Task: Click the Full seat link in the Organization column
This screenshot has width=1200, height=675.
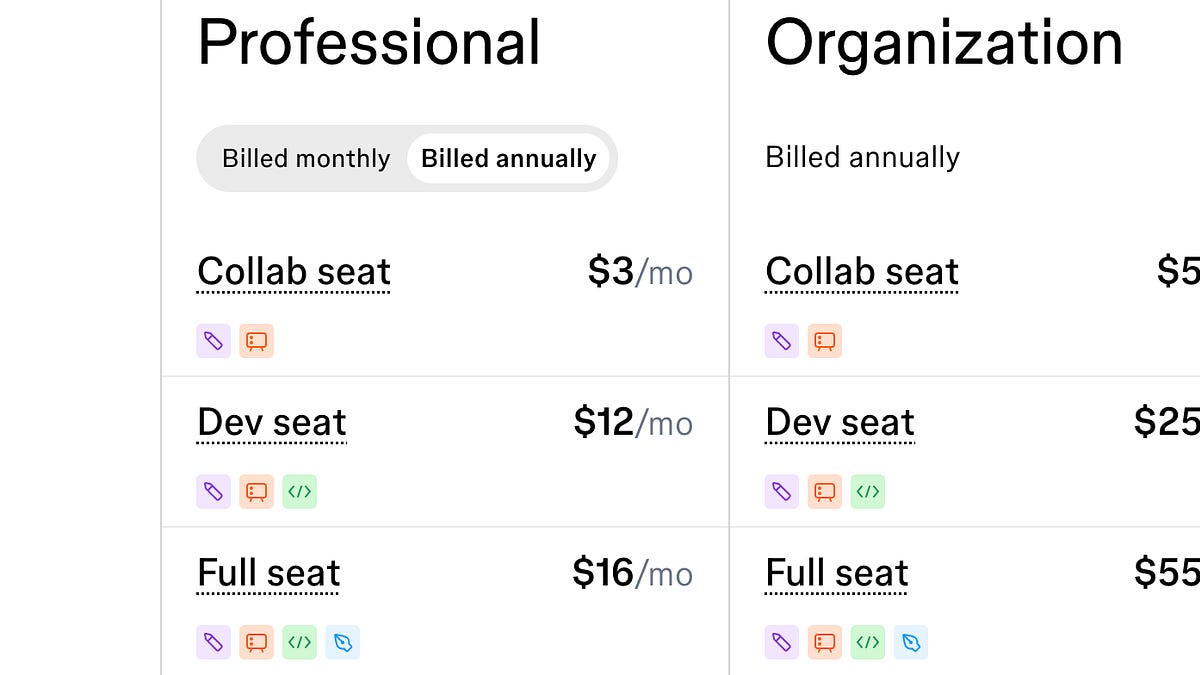Action: pyautogui.click(x=836, y=572)
